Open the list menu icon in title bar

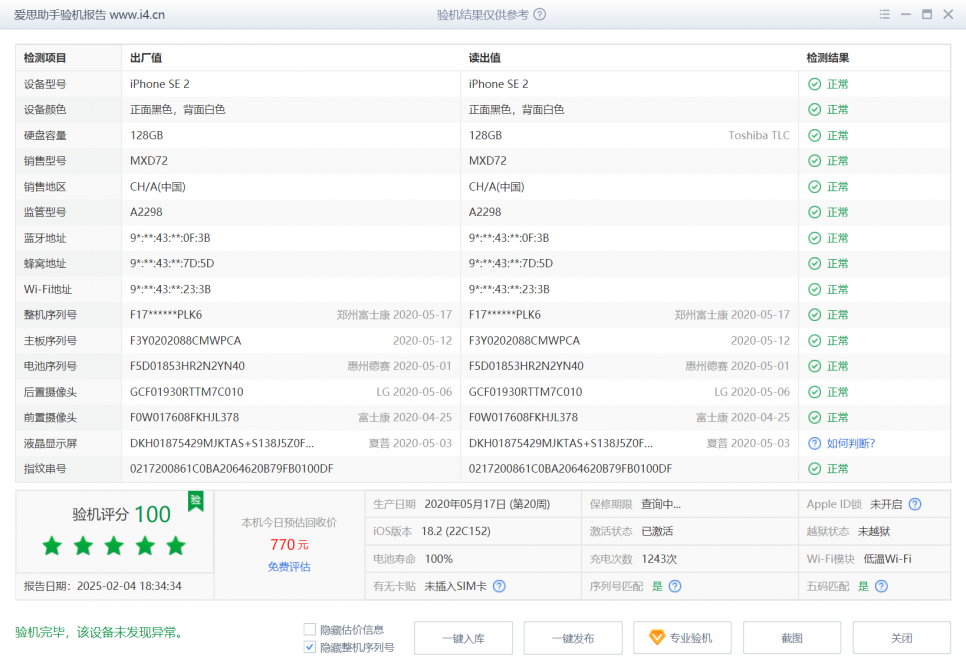tap(884, 15)
